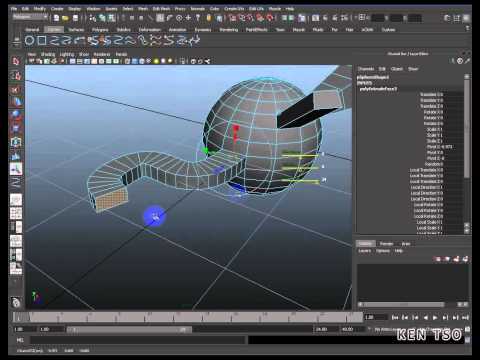Click the MEL command line input
Screen dimensions: 480x360
pos(137,340)
